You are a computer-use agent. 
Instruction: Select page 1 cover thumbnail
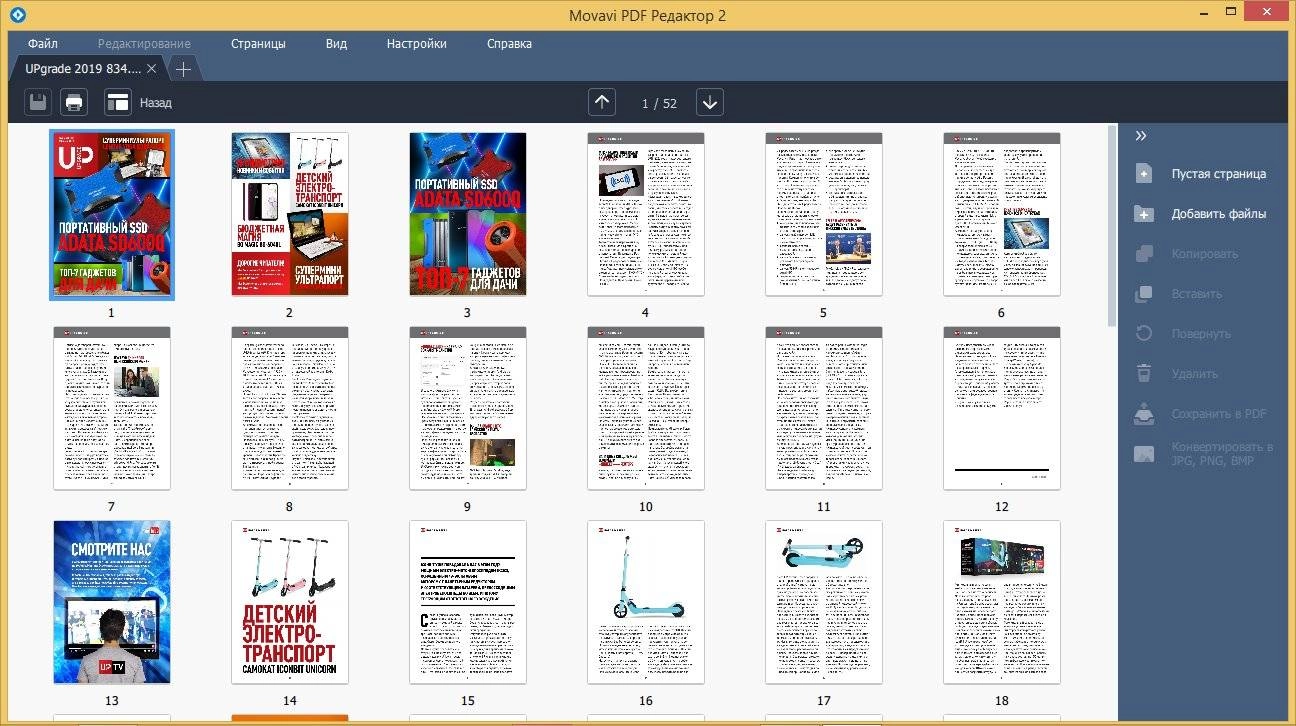point(111,214)
